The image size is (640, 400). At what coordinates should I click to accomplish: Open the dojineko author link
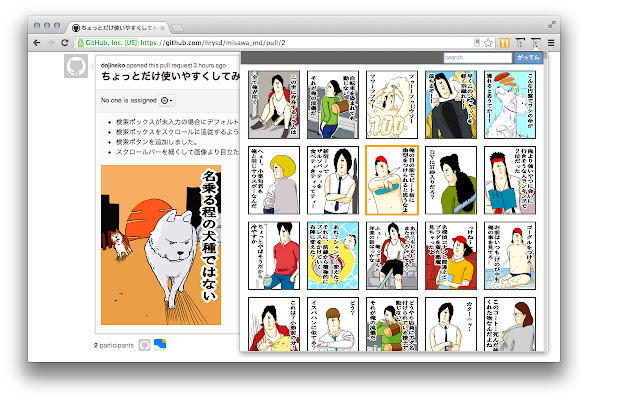coord(113,65)
